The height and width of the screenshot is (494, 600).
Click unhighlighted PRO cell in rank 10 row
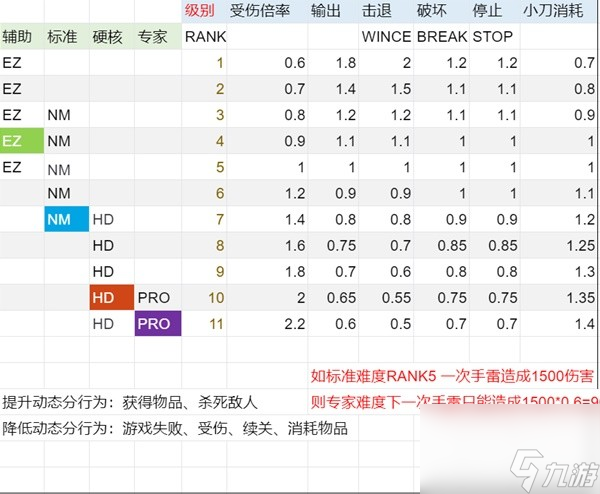coord(158,297)
